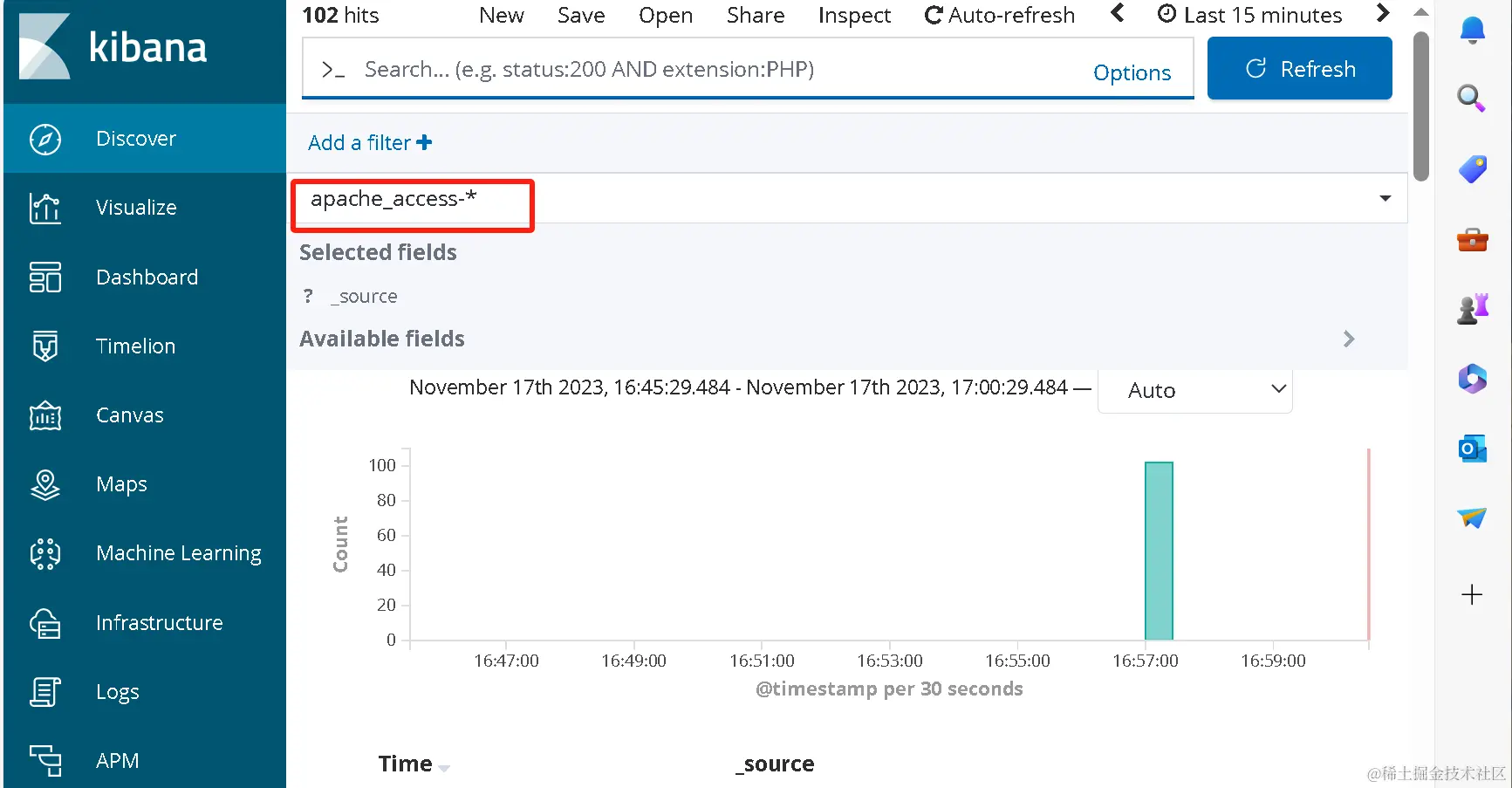The image size is (1512, 788).
Task: Click the browser sidebar search magnifier
Action: [x=1472, y=98]
